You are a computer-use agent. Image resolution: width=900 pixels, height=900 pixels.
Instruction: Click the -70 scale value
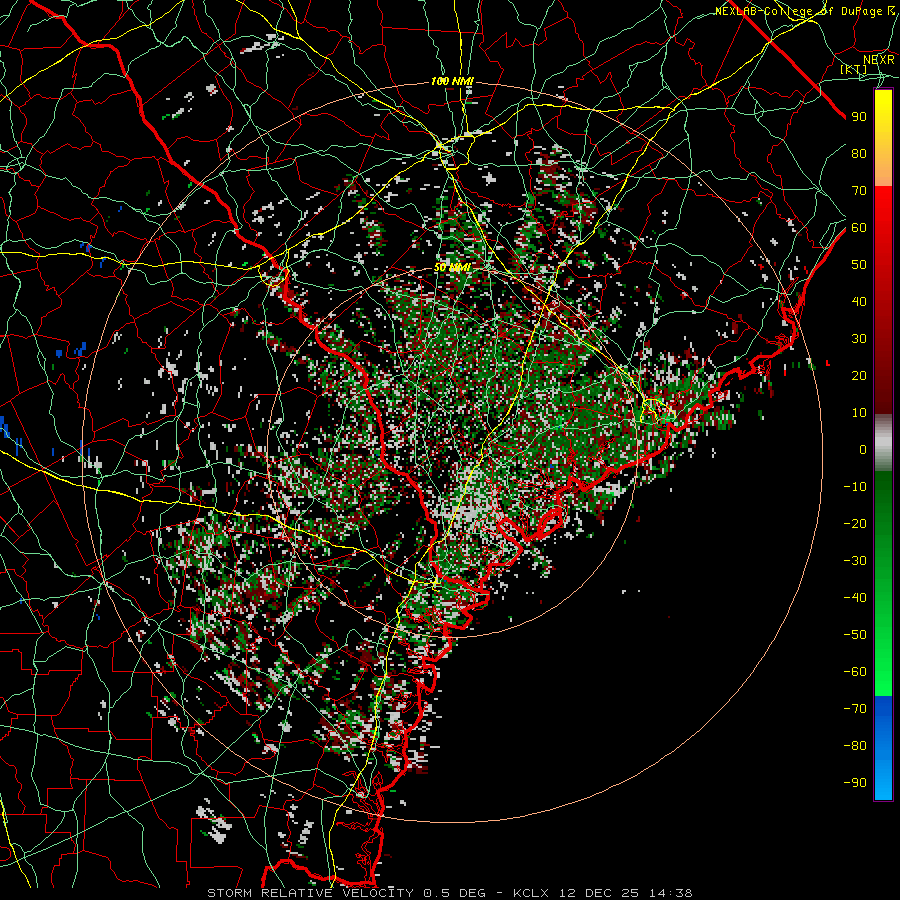(855, 709)
